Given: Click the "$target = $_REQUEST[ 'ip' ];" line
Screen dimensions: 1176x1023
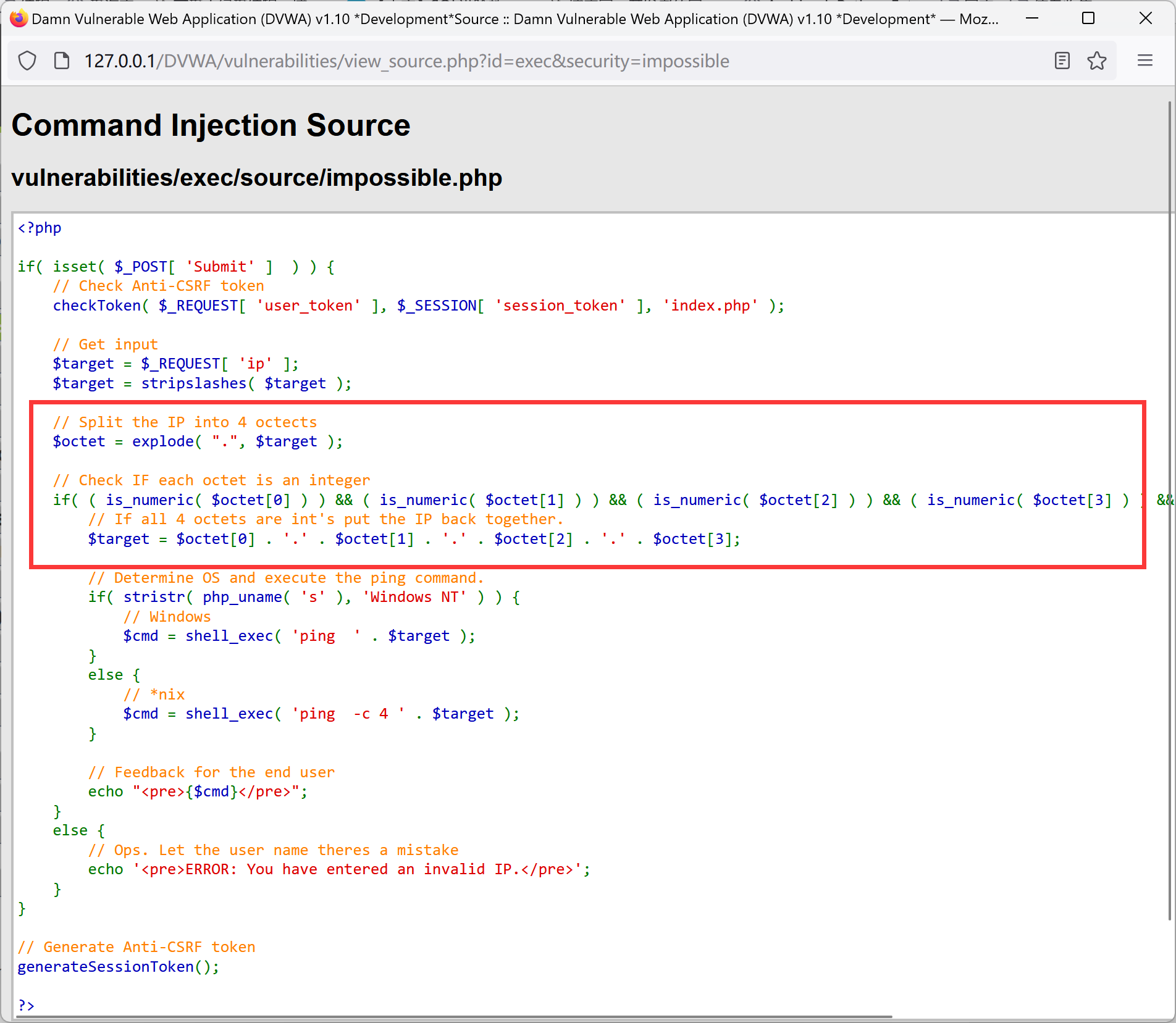Looking at the screenshot, I should 176,364.
